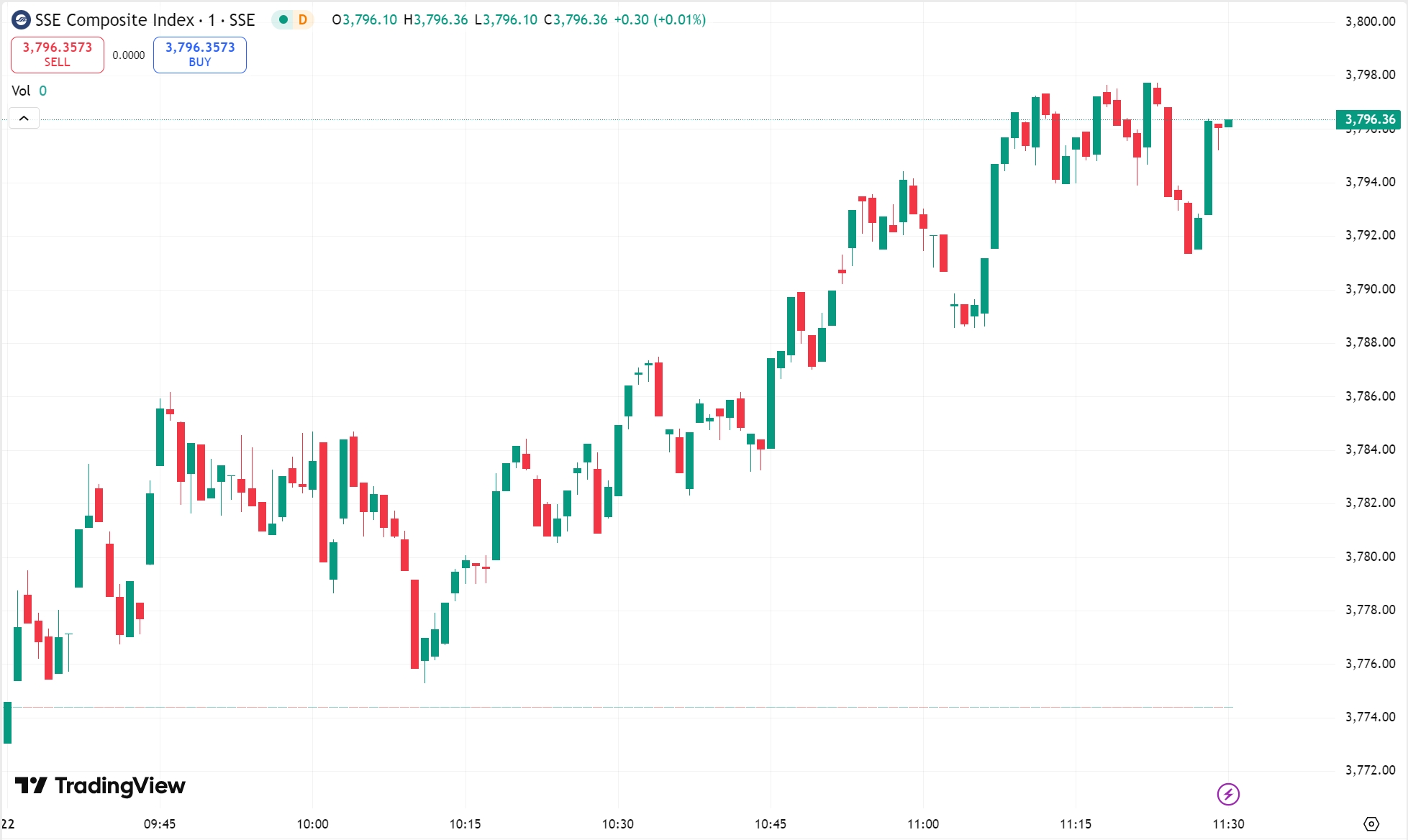The image size is (1408, 840).
Task: Select the Vol indicator label
Action: pyautogui.click(x=21, y=91)
